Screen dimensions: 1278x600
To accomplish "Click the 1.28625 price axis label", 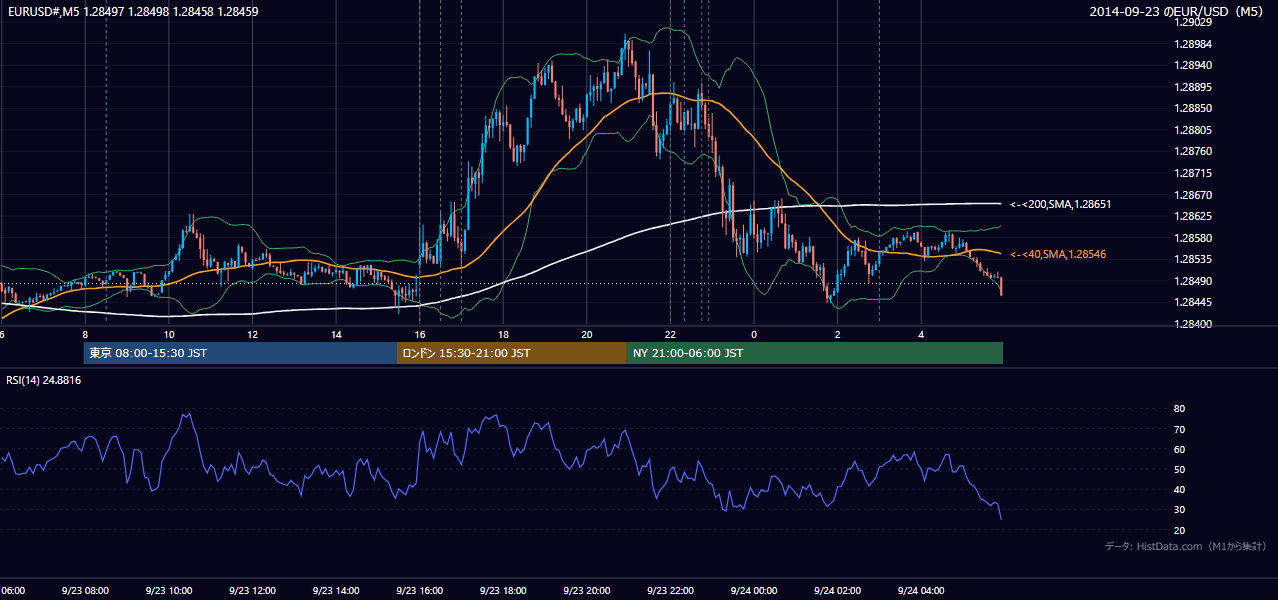I will coord(1194,216).
